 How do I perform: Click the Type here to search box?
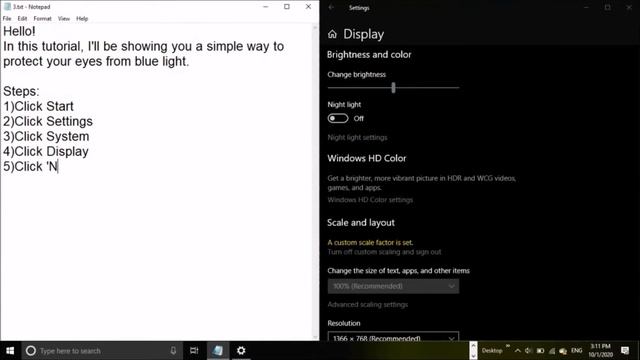pos(102,351)
